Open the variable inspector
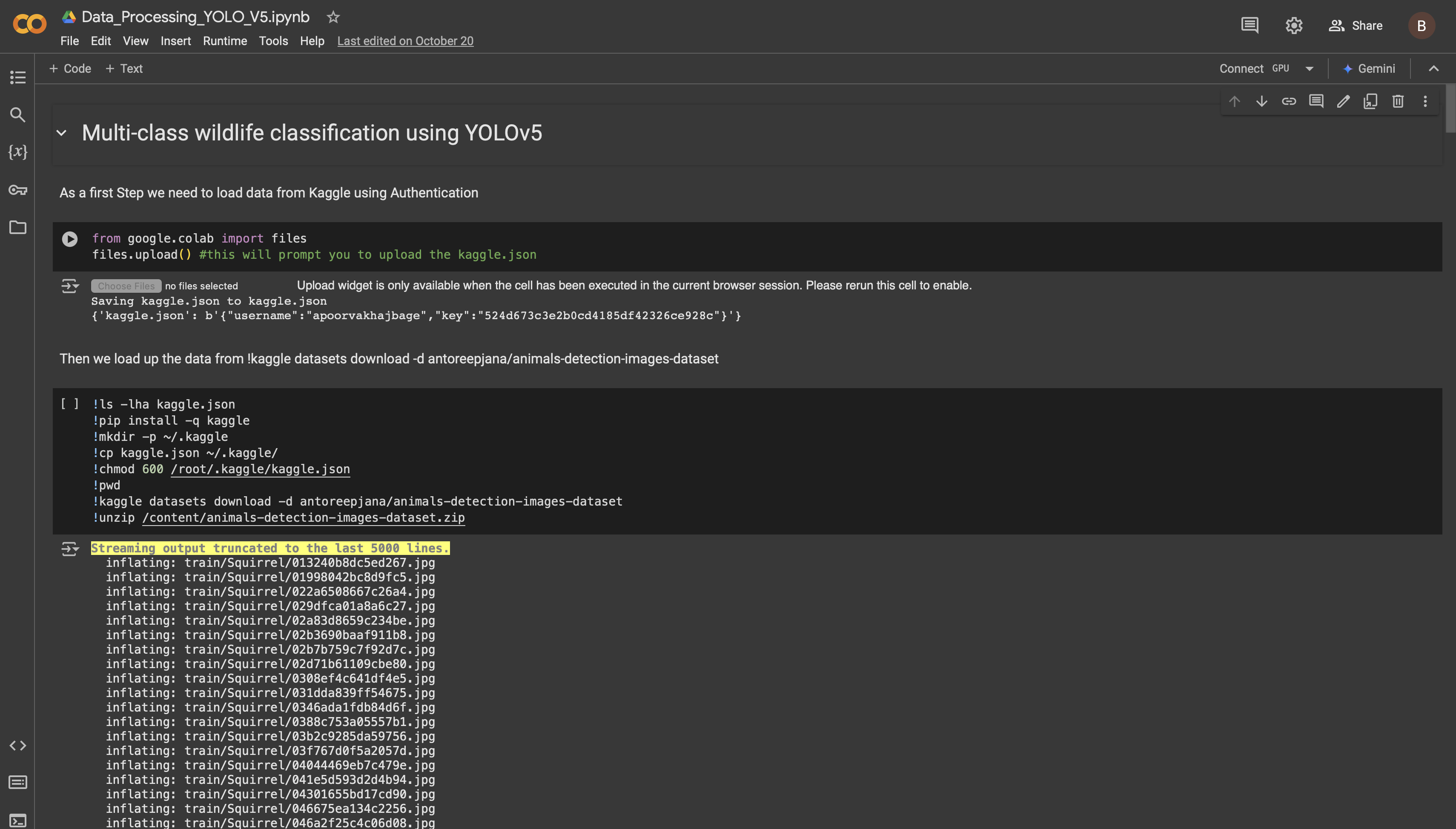Screen dimensions: 1456x829 click(17, 152)
